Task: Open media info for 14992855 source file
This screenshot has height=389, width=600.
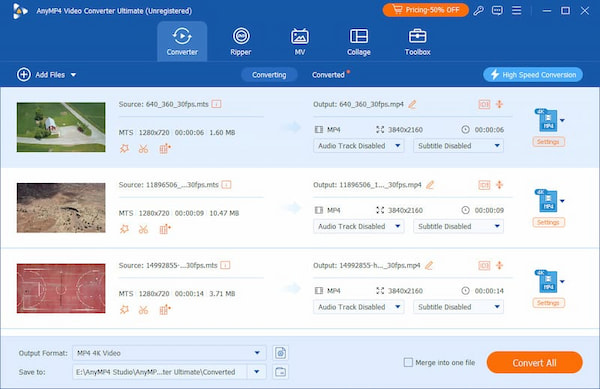Action: 225,265
